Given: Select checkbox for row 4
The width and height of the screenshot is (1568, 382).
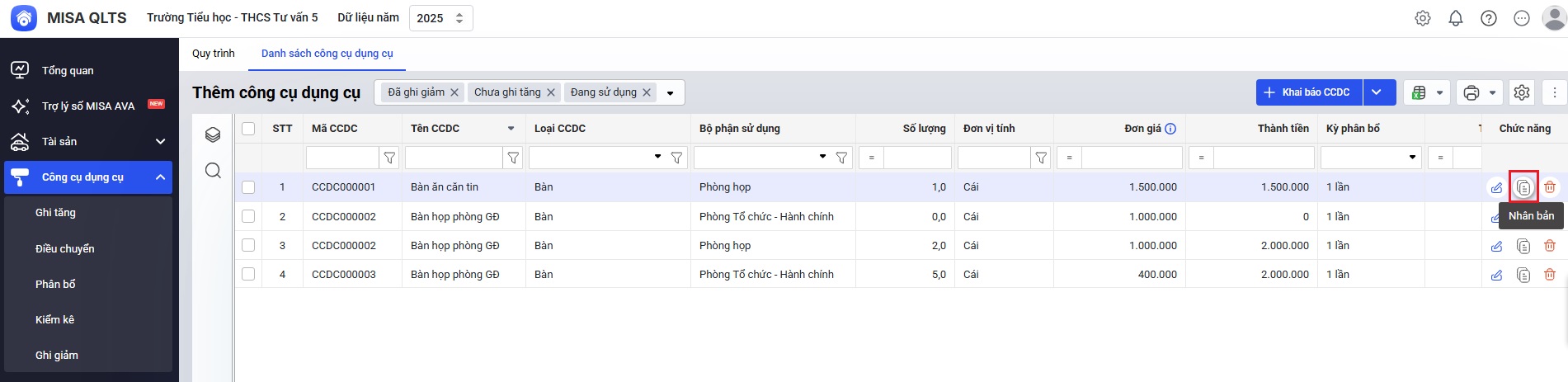Looking at the screenshot, I should (x=248, y=275).
